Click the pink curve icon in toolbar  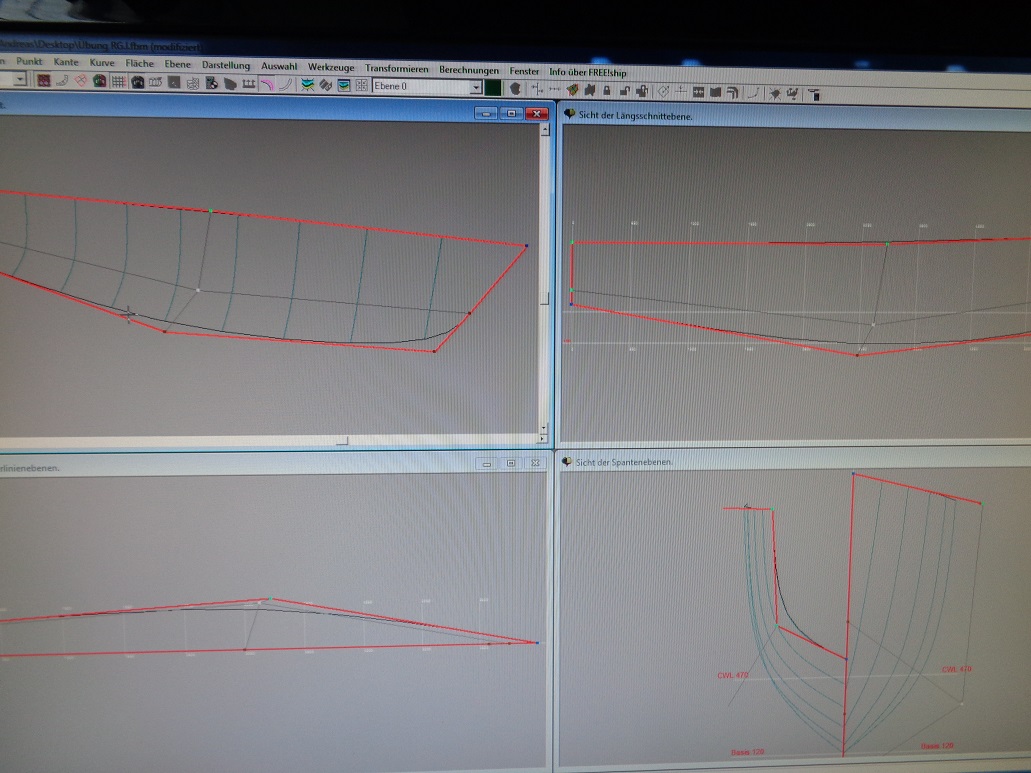coord(267,86)
